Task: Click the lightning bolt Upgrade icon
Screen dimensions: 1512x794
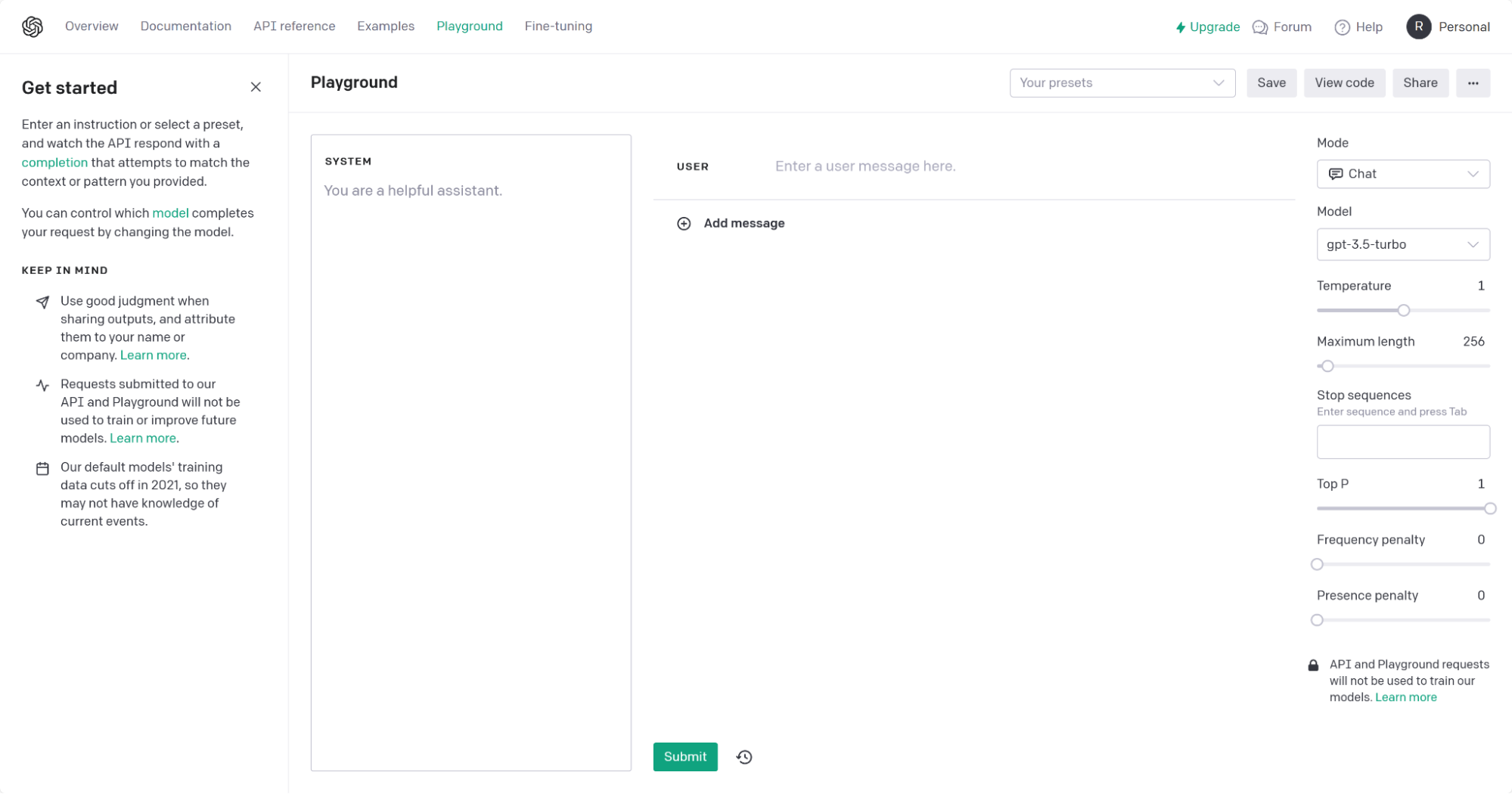Action: [x=1180, y=27]
